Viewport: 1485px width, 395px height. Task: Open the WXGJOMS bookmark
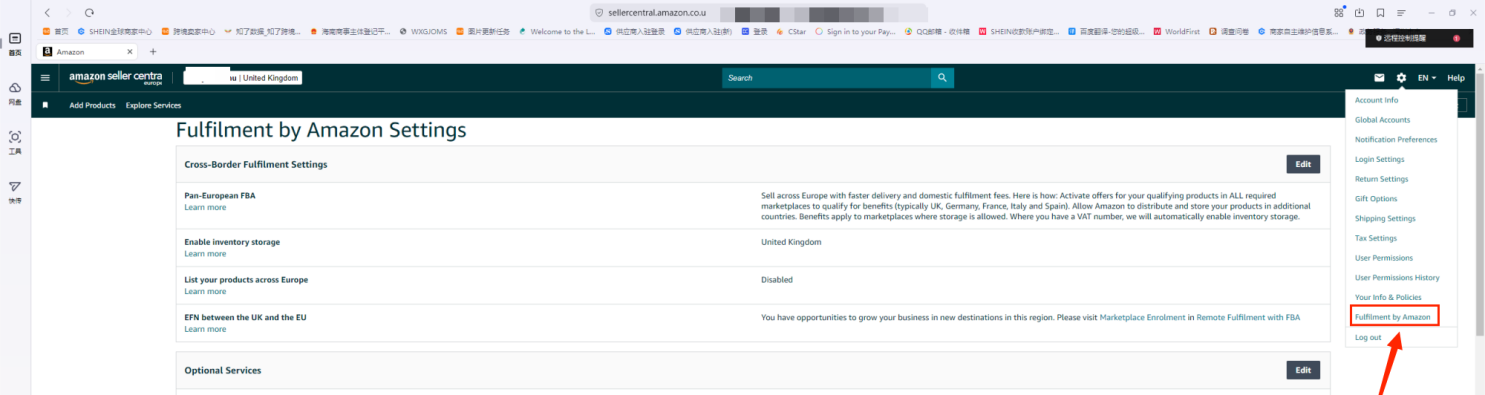pos(423,32)
